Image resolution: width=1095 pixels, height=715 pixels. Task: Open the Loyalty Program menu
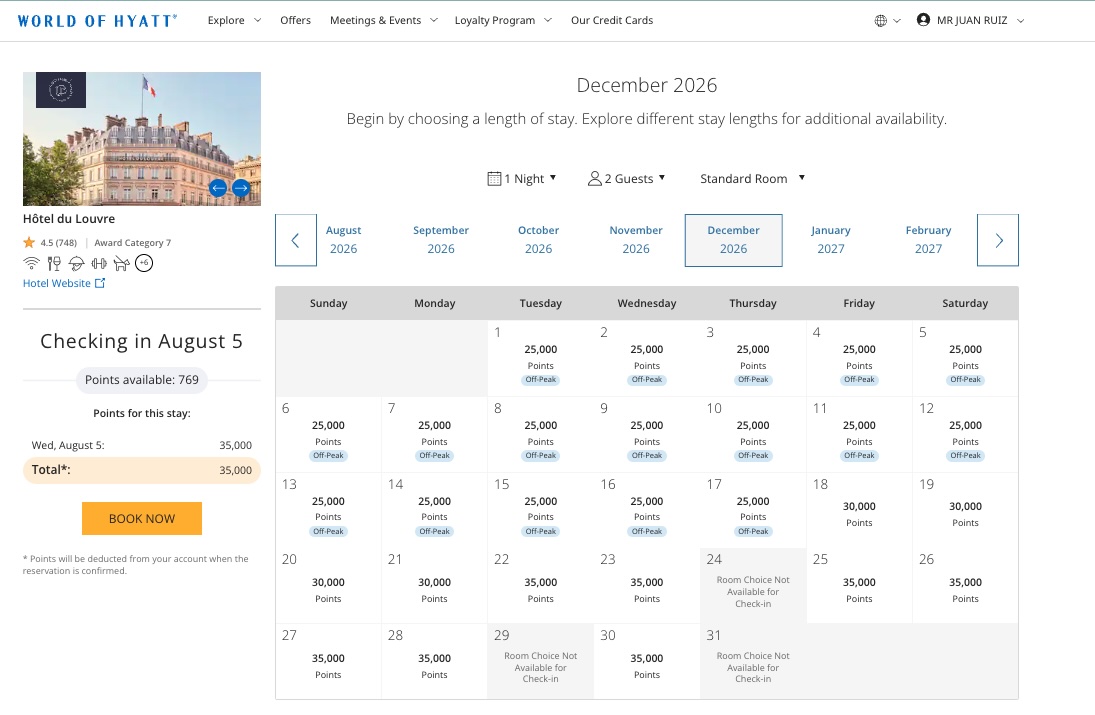click(x=503, y=20)
